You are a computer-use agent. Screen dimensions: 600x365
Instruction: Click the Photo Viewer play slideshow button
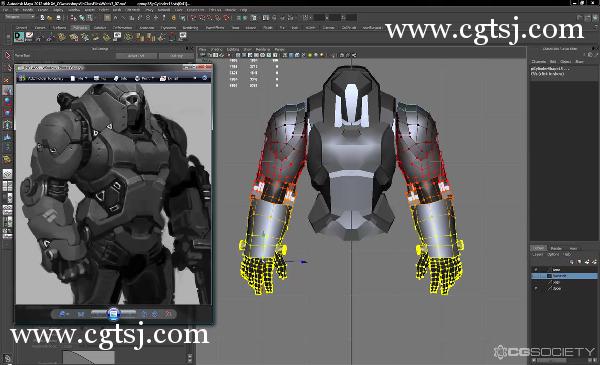click(x=113, y=314)
